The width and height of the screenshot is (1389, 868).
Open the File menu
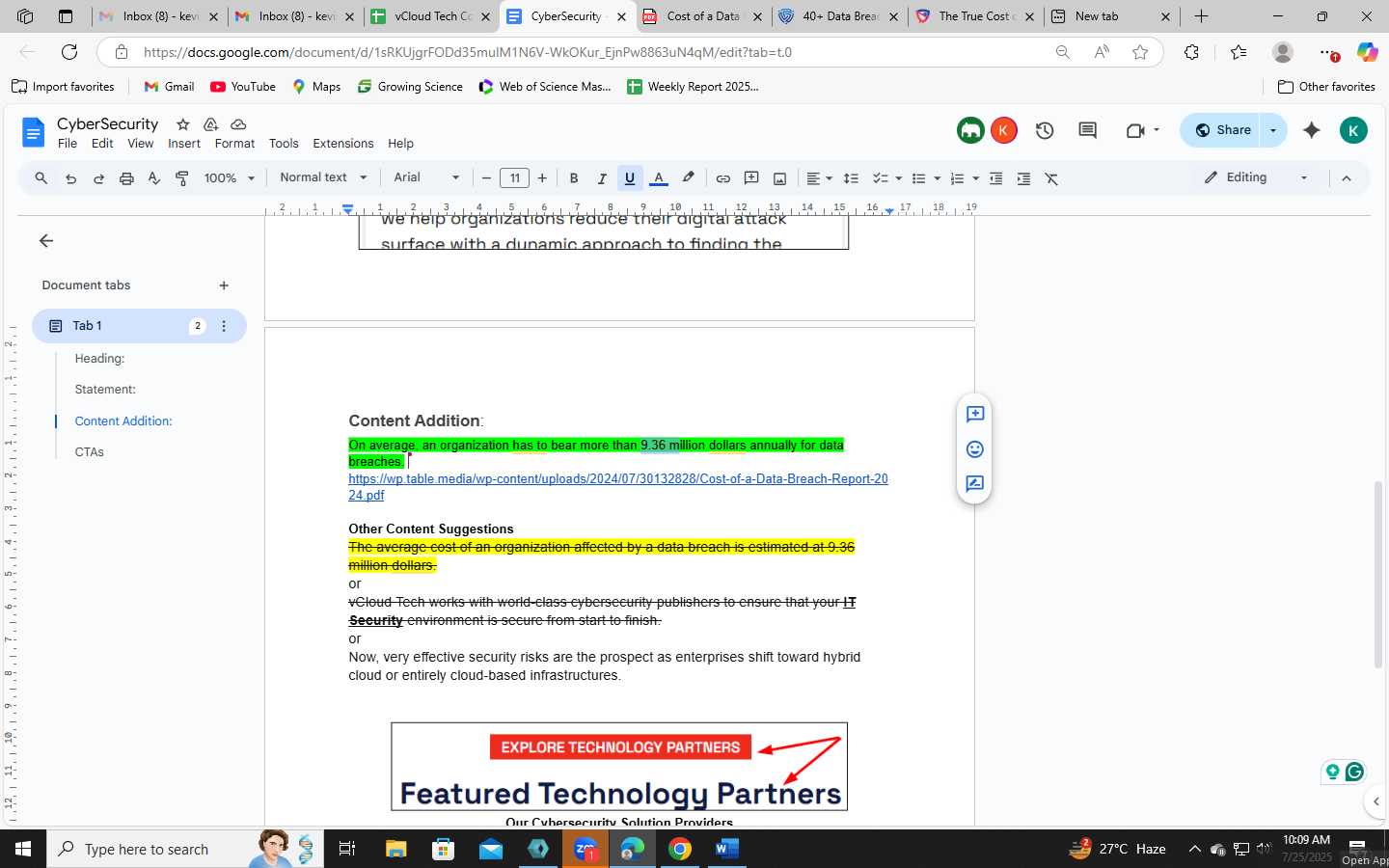(x=68, y=144)
